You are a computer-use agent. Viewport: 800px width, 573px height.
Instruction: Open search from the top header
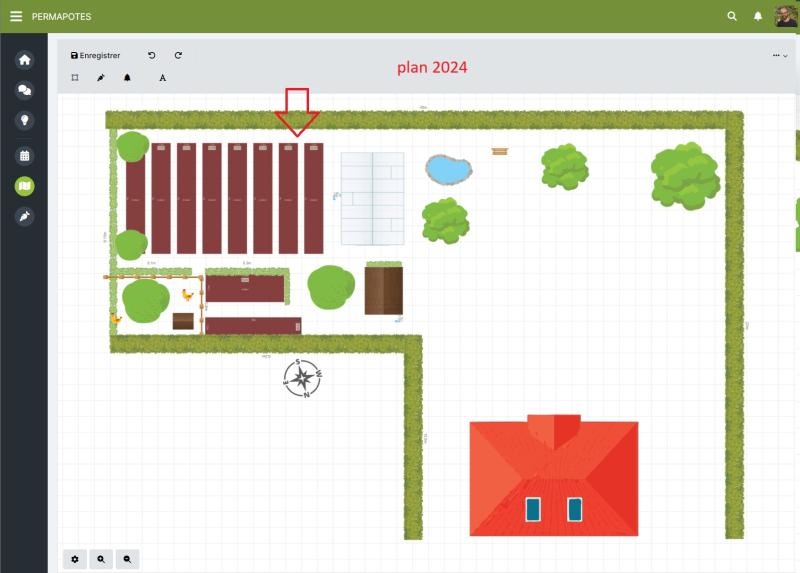pyautogui.click(x=732, y=16)
